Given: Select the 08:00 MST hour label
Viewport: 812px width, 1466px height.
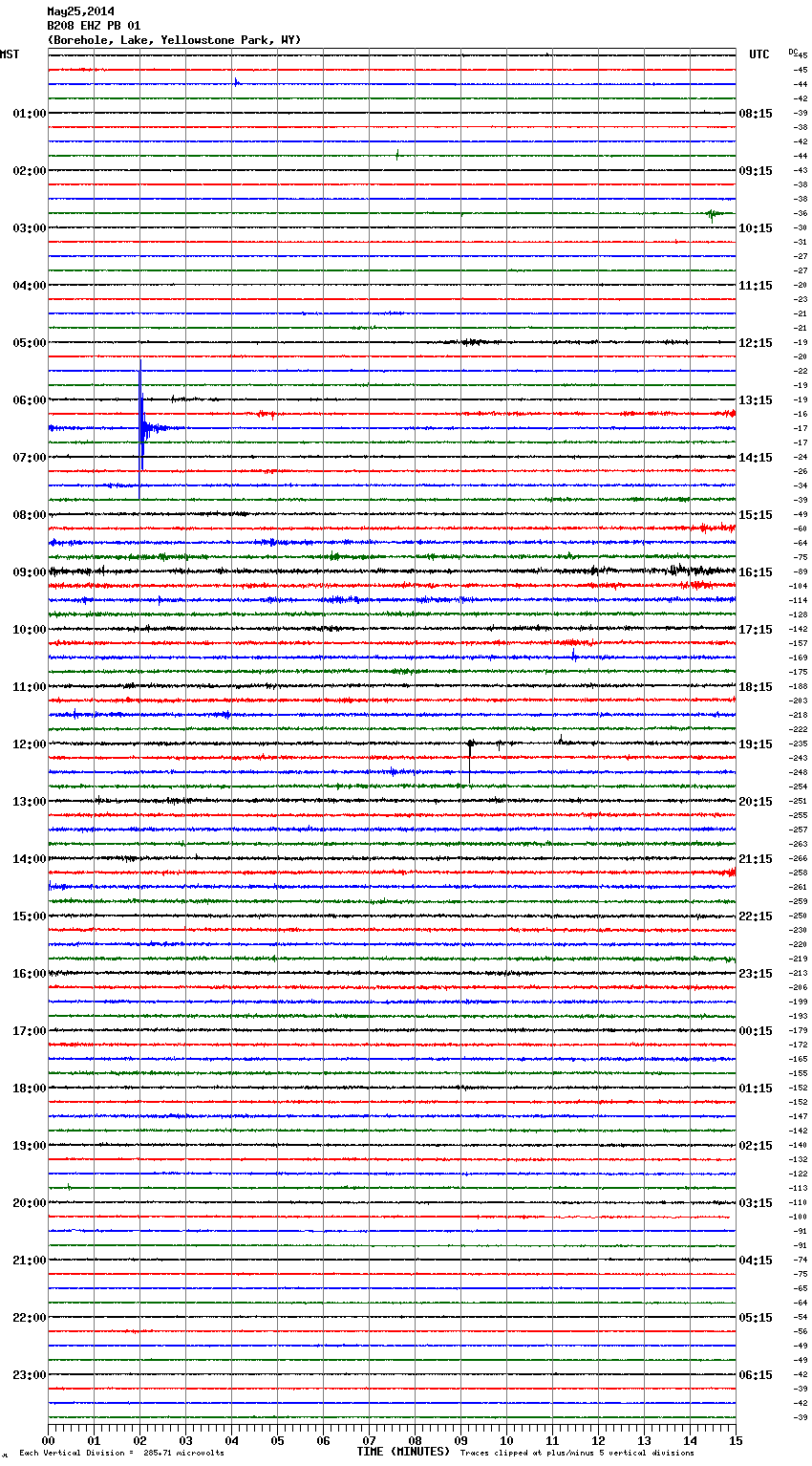Looking at the screenshot, I should pos(30,515).
